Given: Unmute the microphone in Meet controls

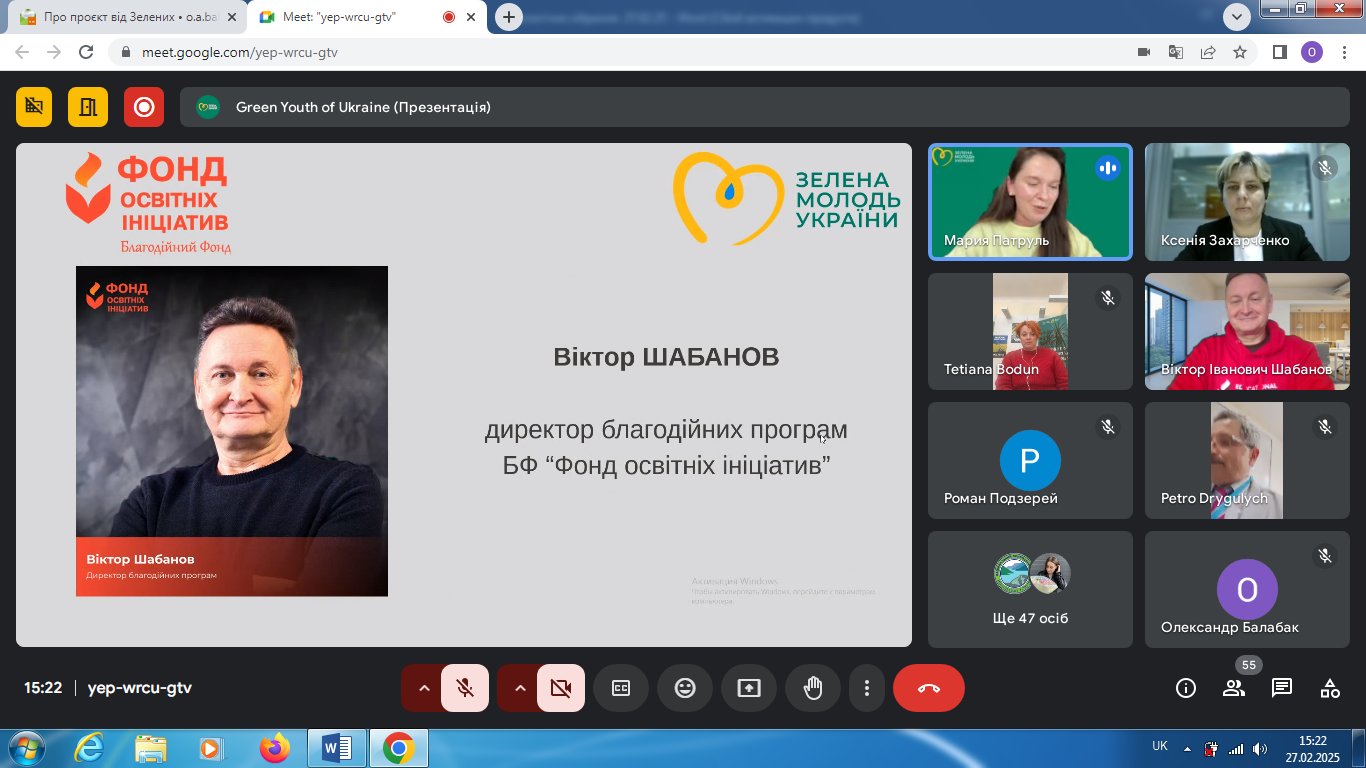Looking at the screenshot, I should (x=465, y=688).
